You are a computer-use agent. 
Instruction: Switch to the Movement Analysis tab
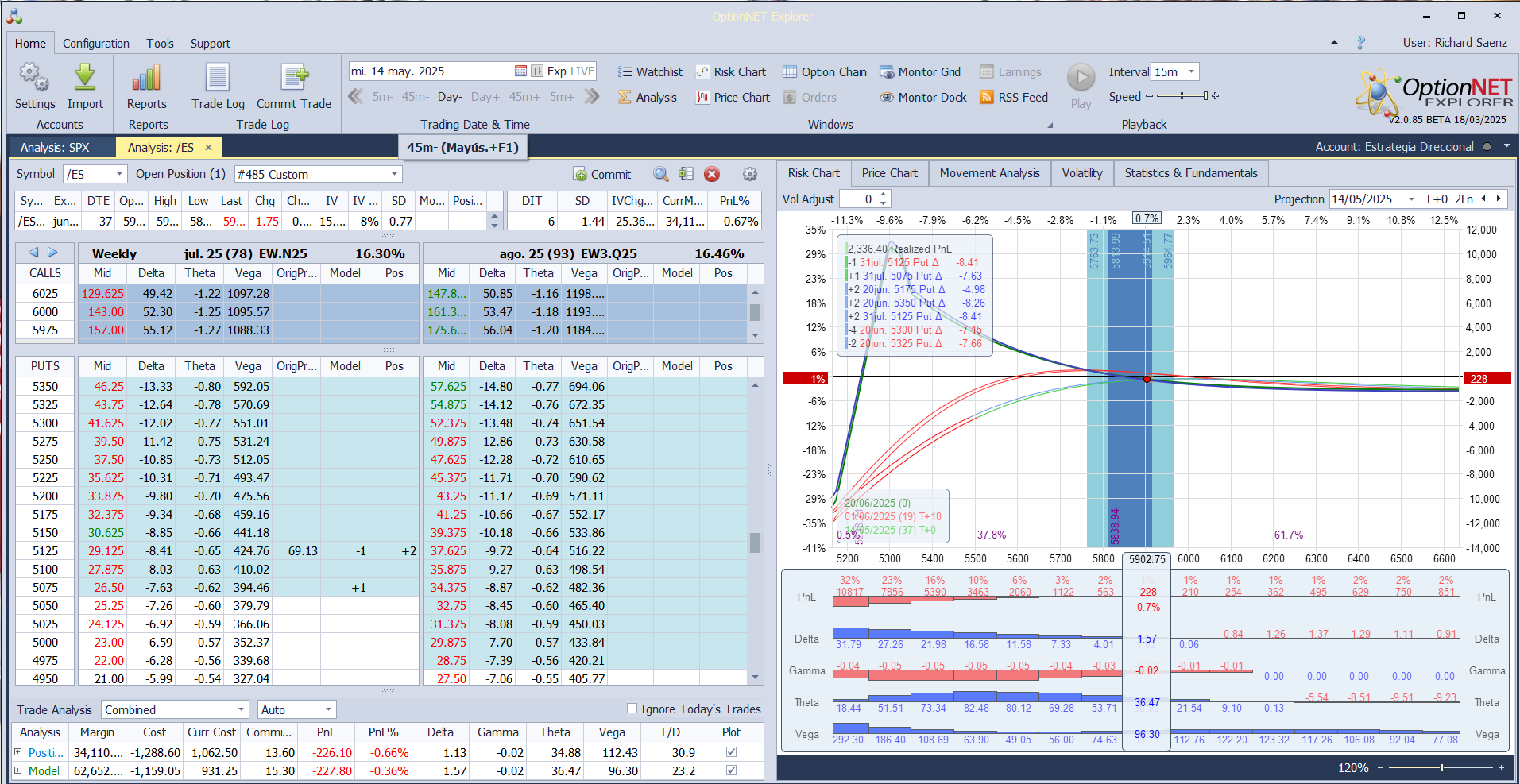tap(990, 172)
